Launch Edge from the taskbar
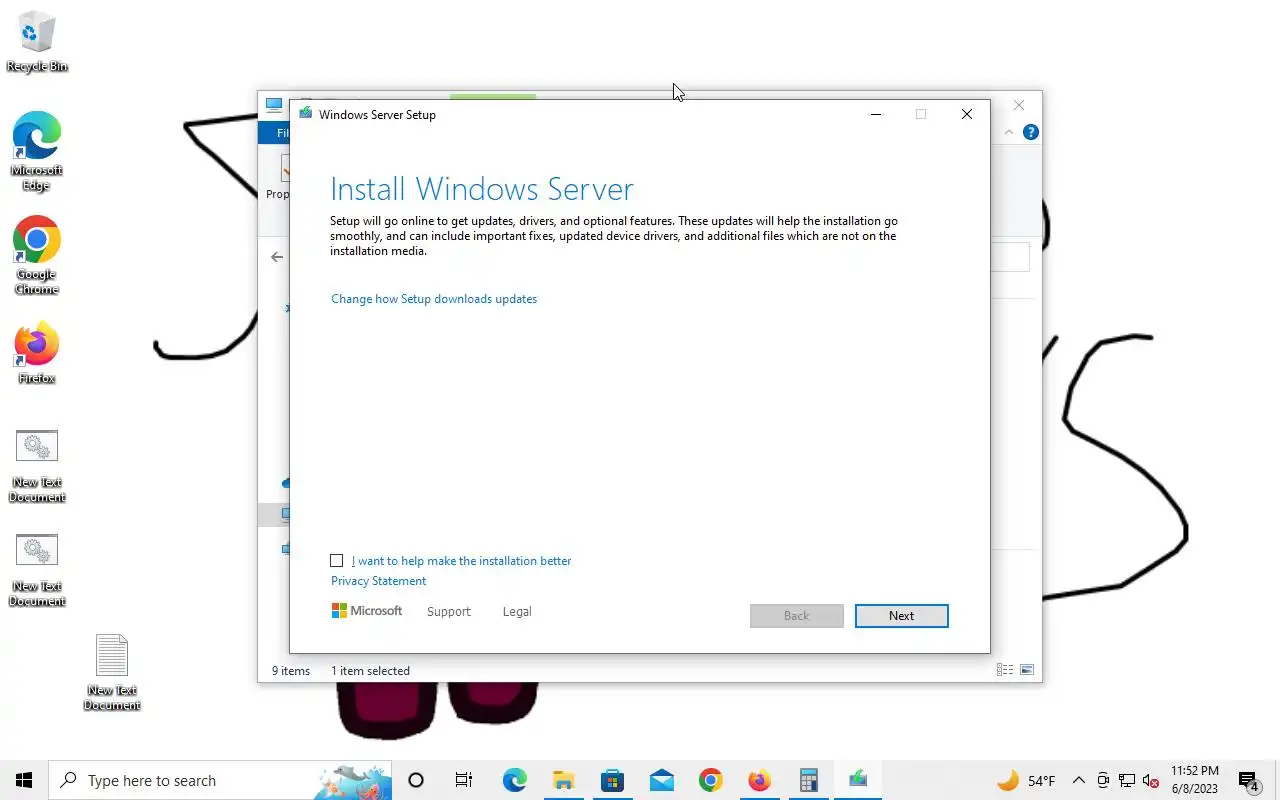Screen dimensions: 1280x800 pos(514,780)
